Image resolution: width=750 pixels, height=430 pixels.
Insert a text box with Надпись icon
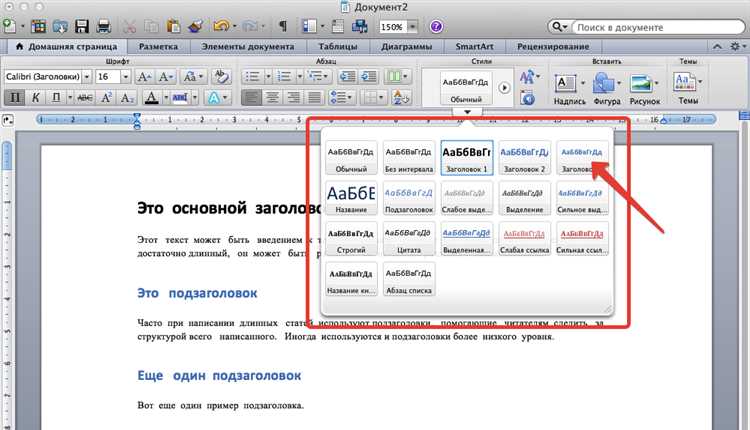[569, 89]
